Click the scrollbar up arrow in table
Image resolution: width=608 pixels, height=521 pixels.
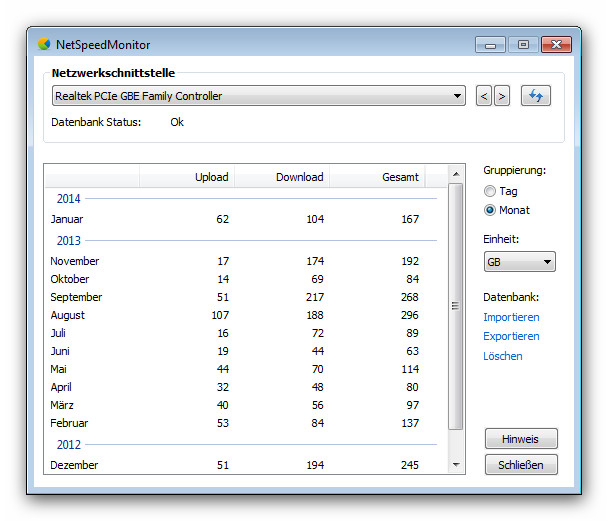[x=456, y=174]
